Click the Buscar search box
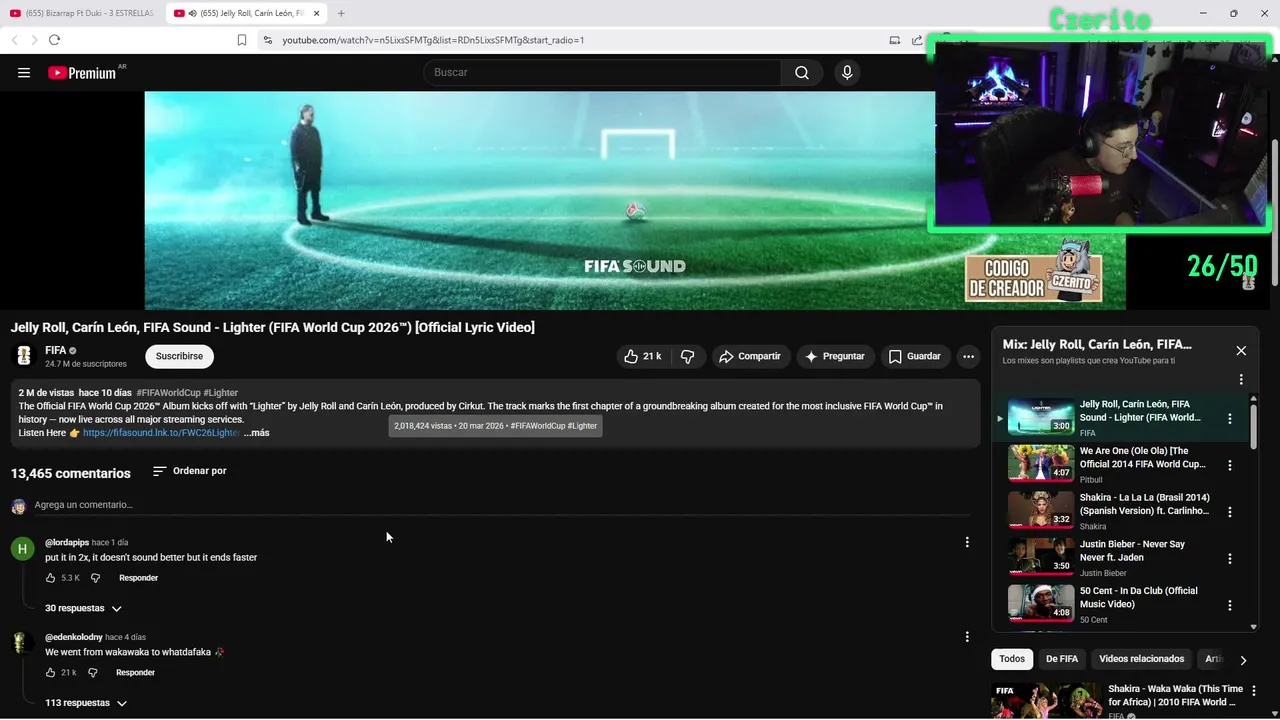The image size is (1280, 720). 602,72
